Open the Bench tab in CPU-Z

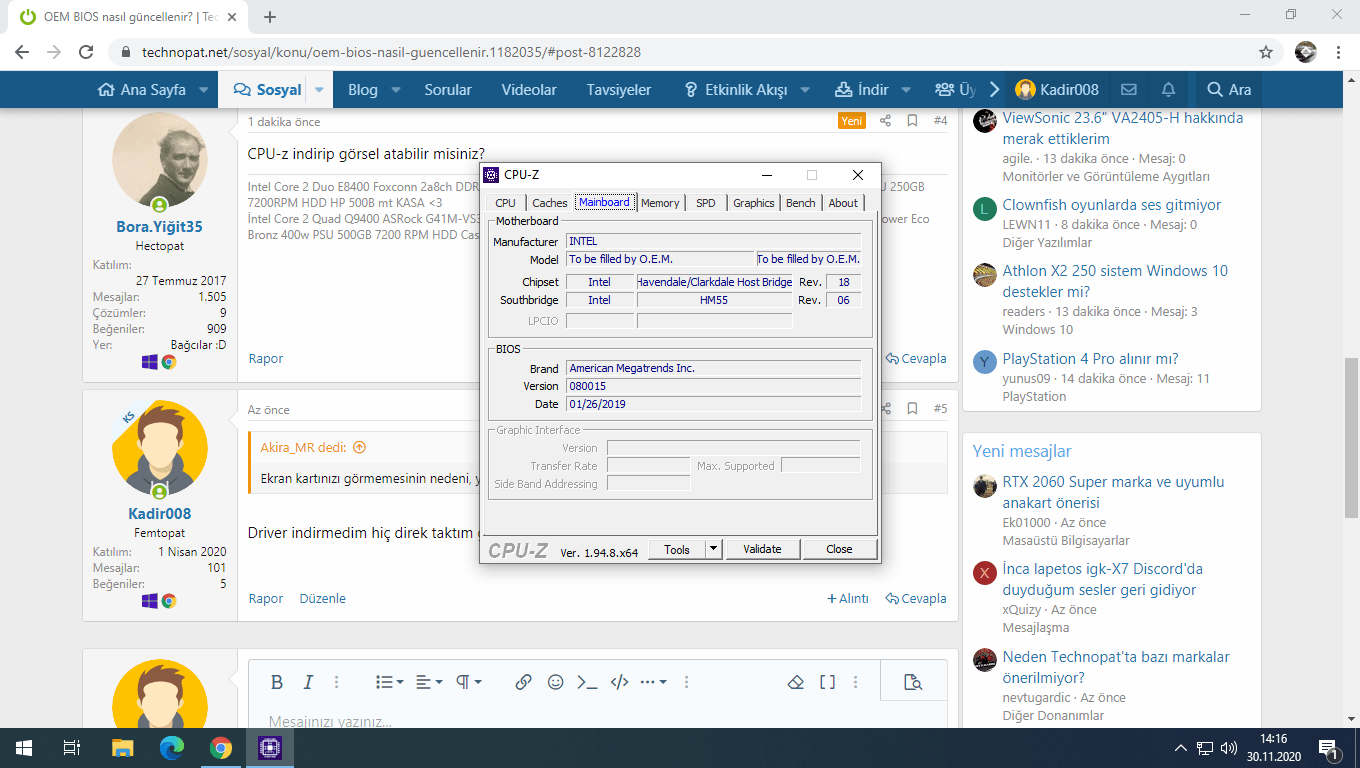point(801,203)
